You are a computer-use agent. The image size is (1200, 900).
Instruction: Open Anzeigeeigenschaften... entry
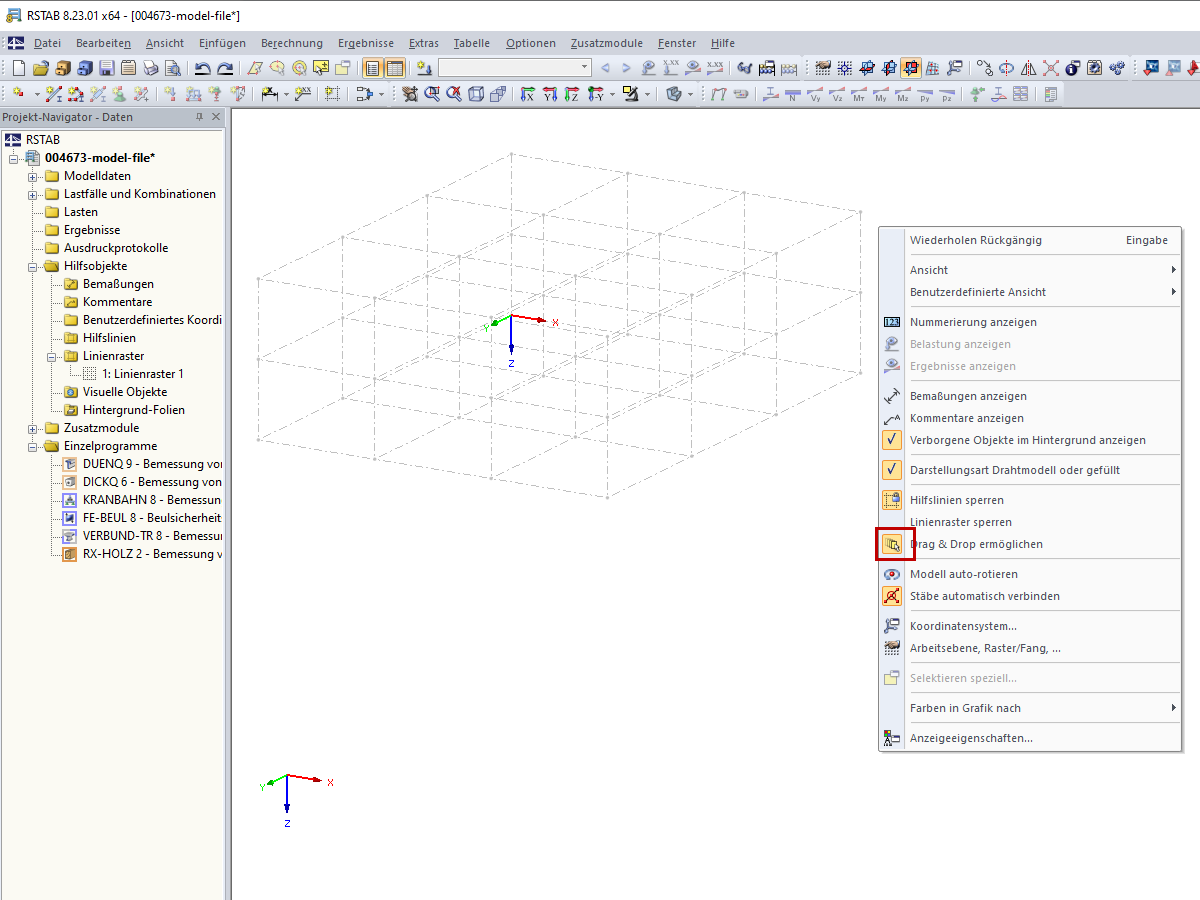click(x=1030, y=738)
